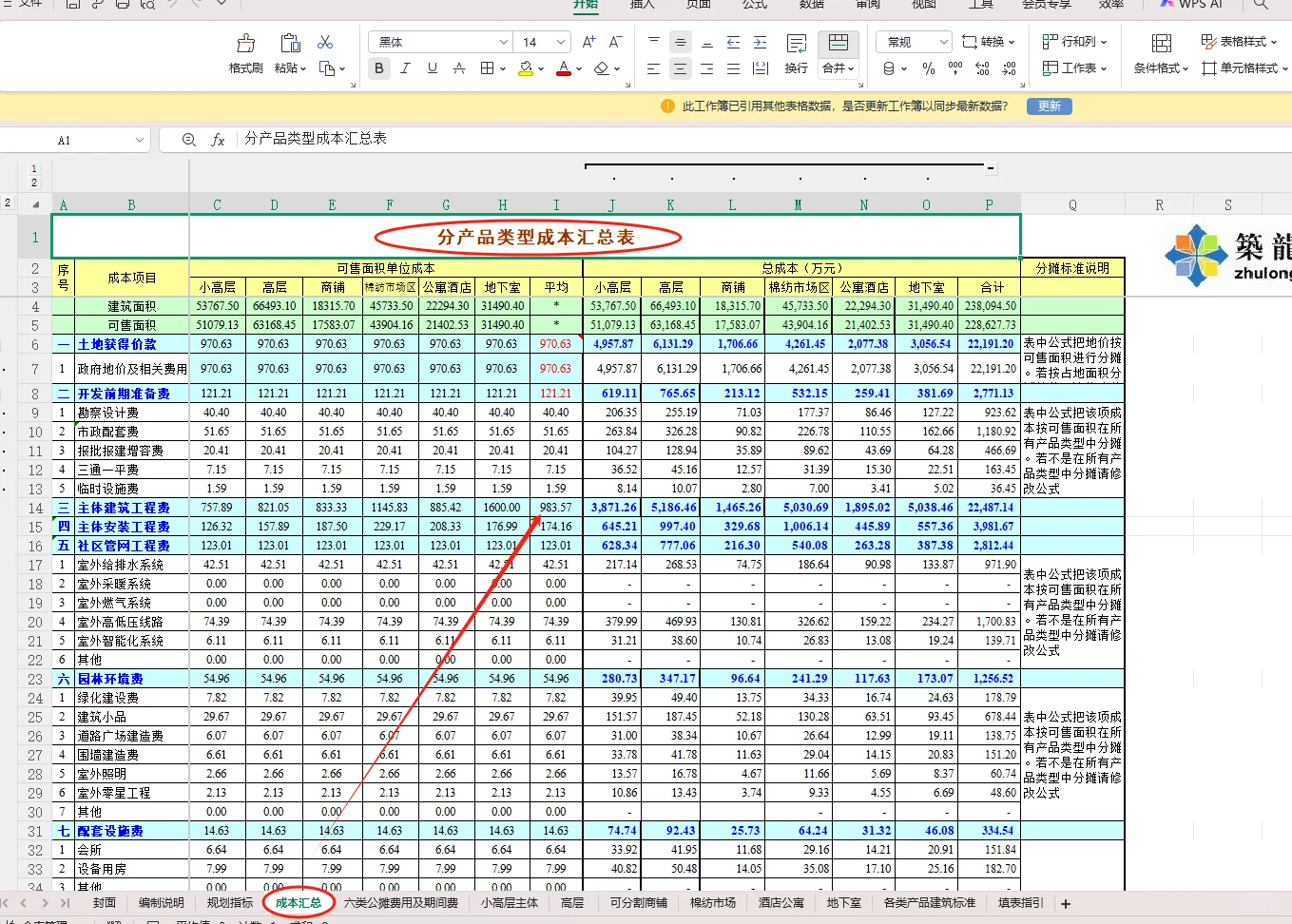Image resolution: width=1292 pixels, height=924 pixels.
Task: Click the Format Painter (格式刷) icon
Action: coord(246,44)
